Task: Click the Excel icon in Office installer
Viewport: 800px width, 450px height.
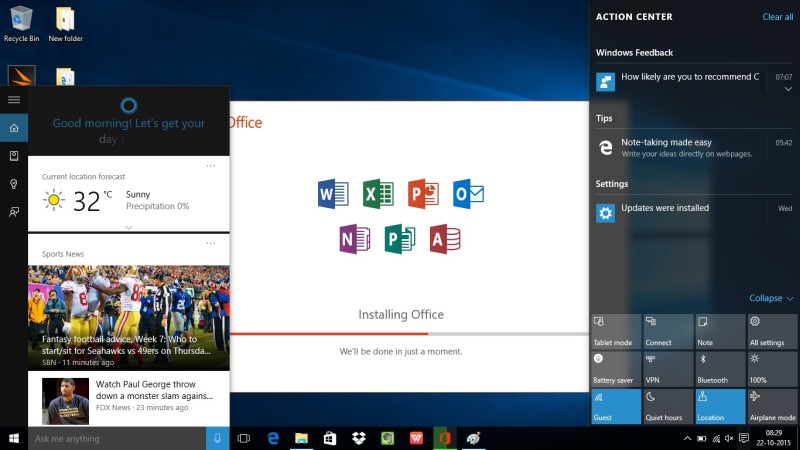Action: click(378, 194)
